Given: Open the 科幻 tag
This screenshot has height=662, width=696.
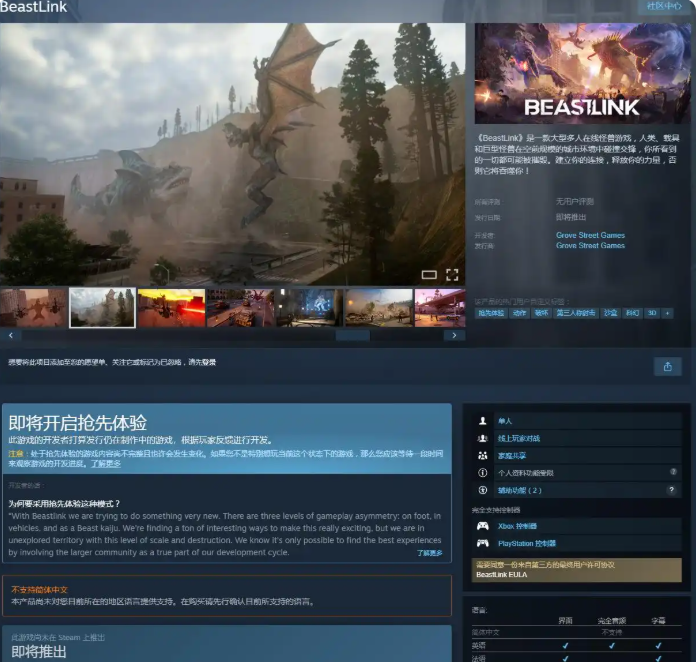Looking at the screenshot, I should tap(632, 313).
